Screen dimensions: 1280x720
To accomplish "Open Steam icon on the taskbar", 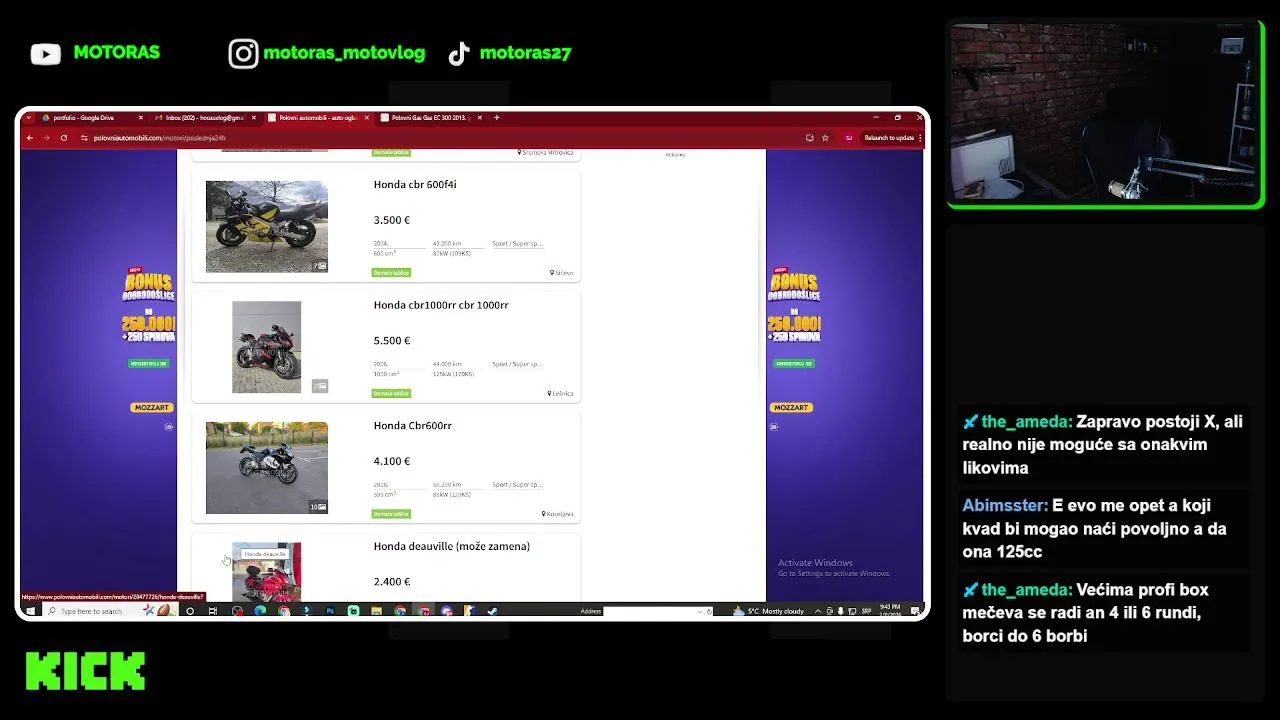I will 491,611.
